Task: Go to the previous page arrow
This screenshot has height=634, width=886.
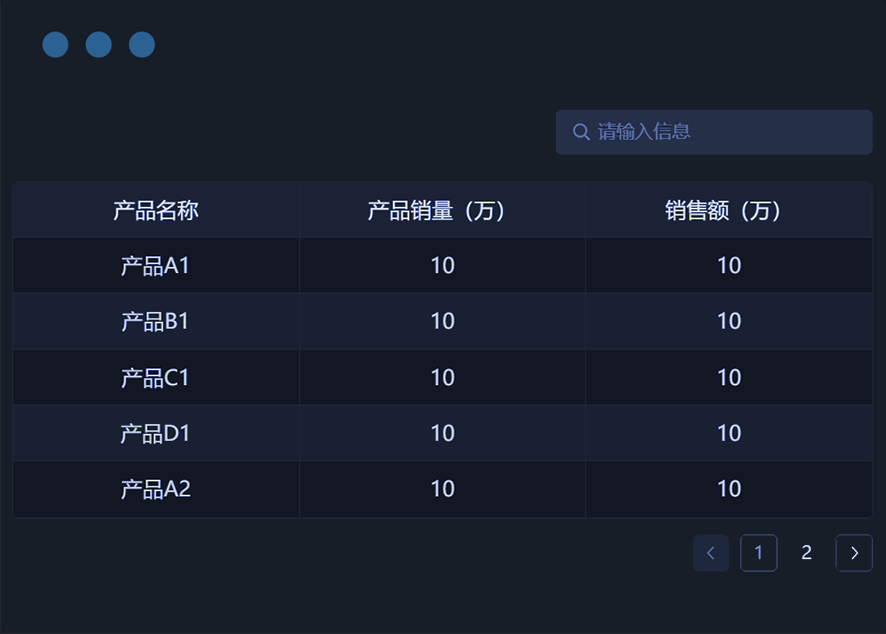Action: coord(711,553)
